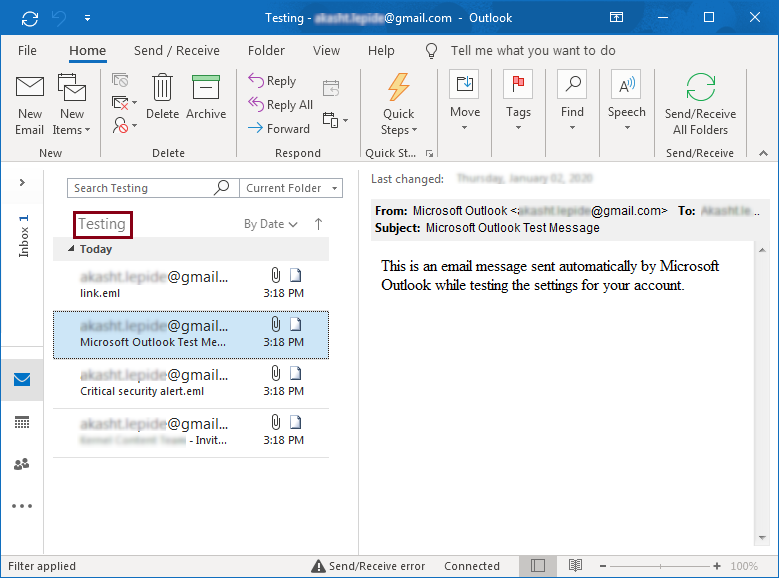Select the Home ribbon tab

[x=87, y=51]
